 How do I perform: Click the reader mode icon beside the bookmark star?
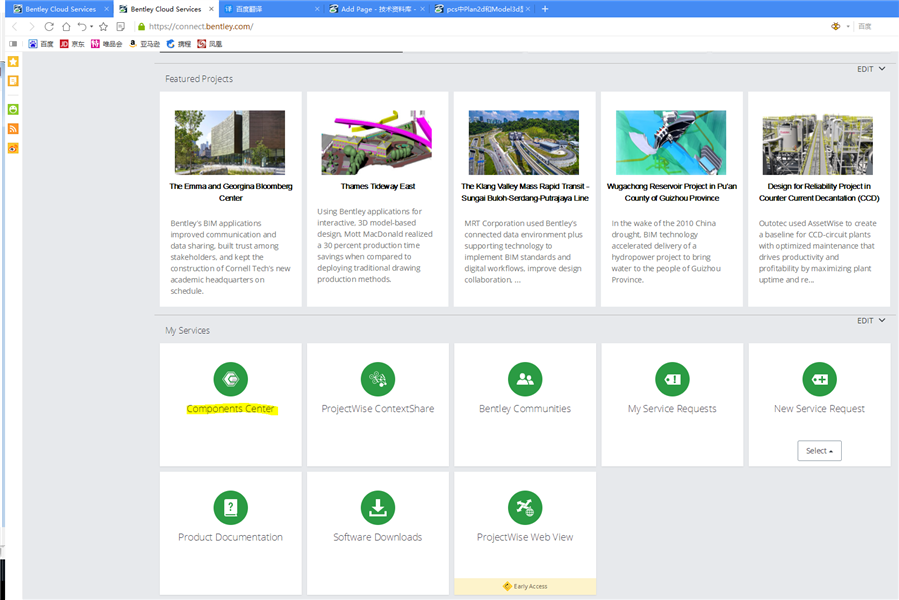tap(120, 26)
